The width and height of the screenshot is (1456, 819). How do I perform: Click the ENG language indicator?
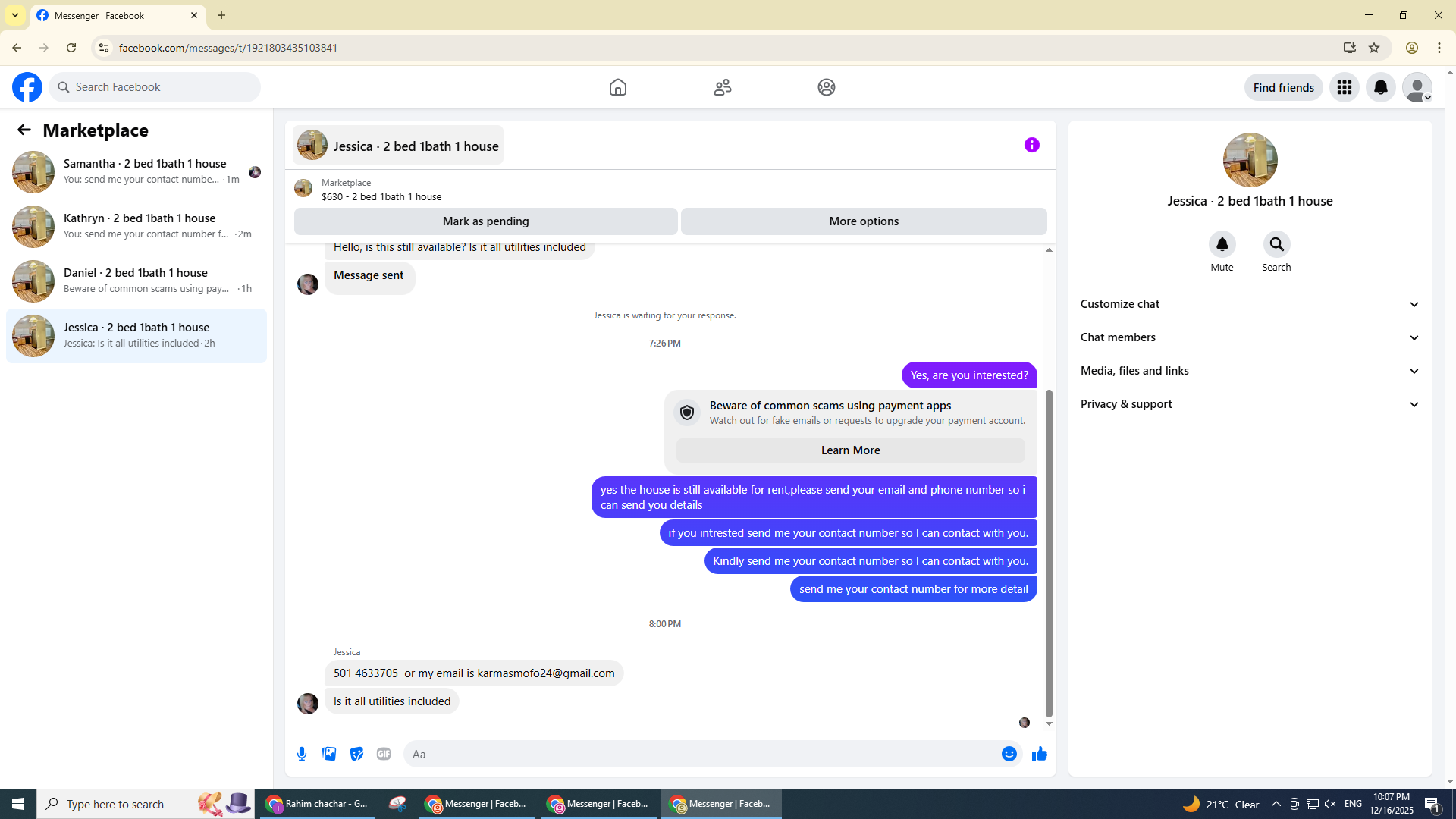1353,804
